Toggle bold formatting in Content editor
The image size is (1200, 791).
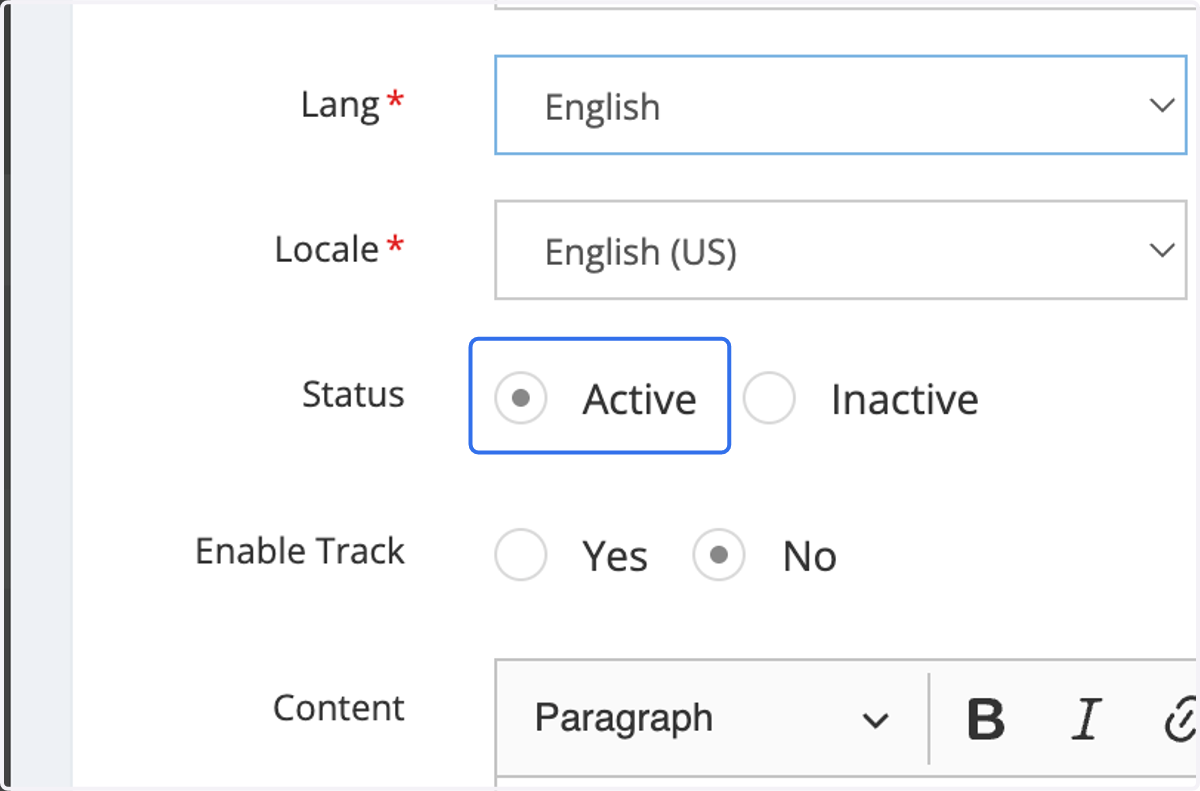tap(986, 718)
